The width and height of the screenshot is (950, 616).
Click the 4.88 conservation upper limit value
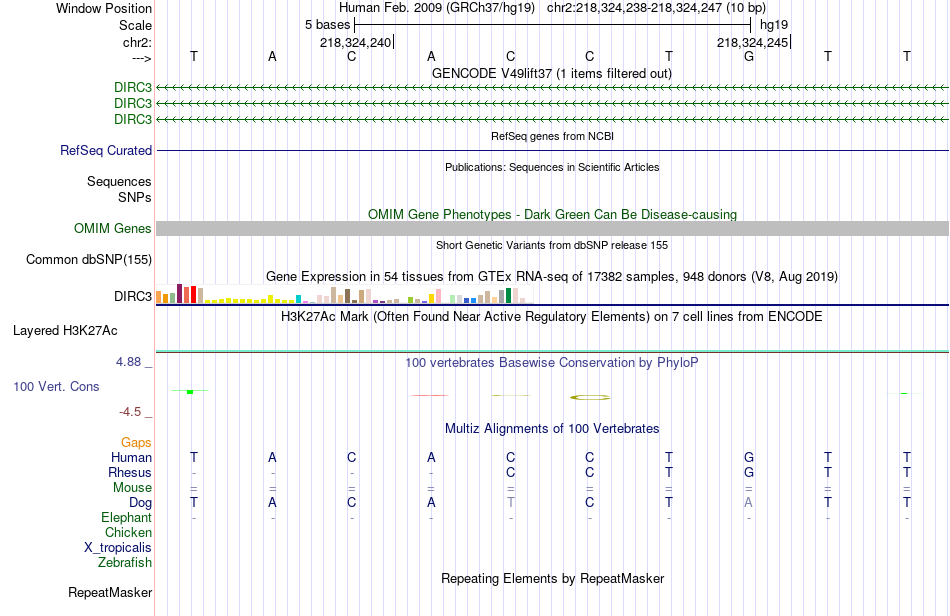pos(128,362)
